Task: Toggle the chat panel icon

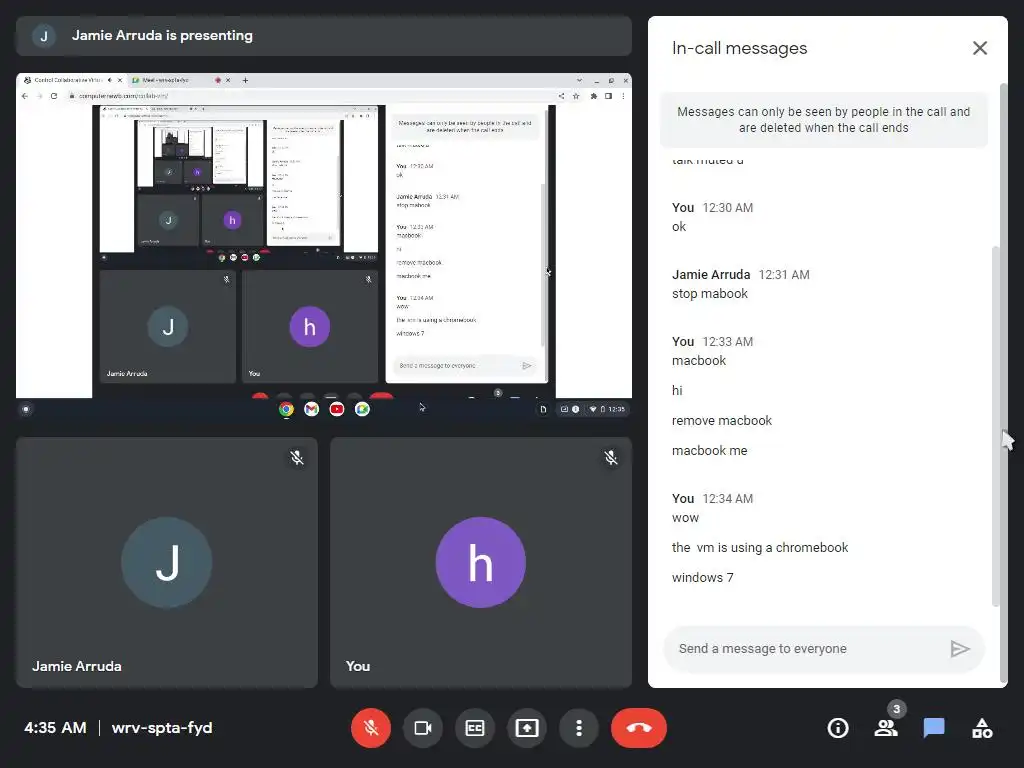Action: tap(934, 728)
